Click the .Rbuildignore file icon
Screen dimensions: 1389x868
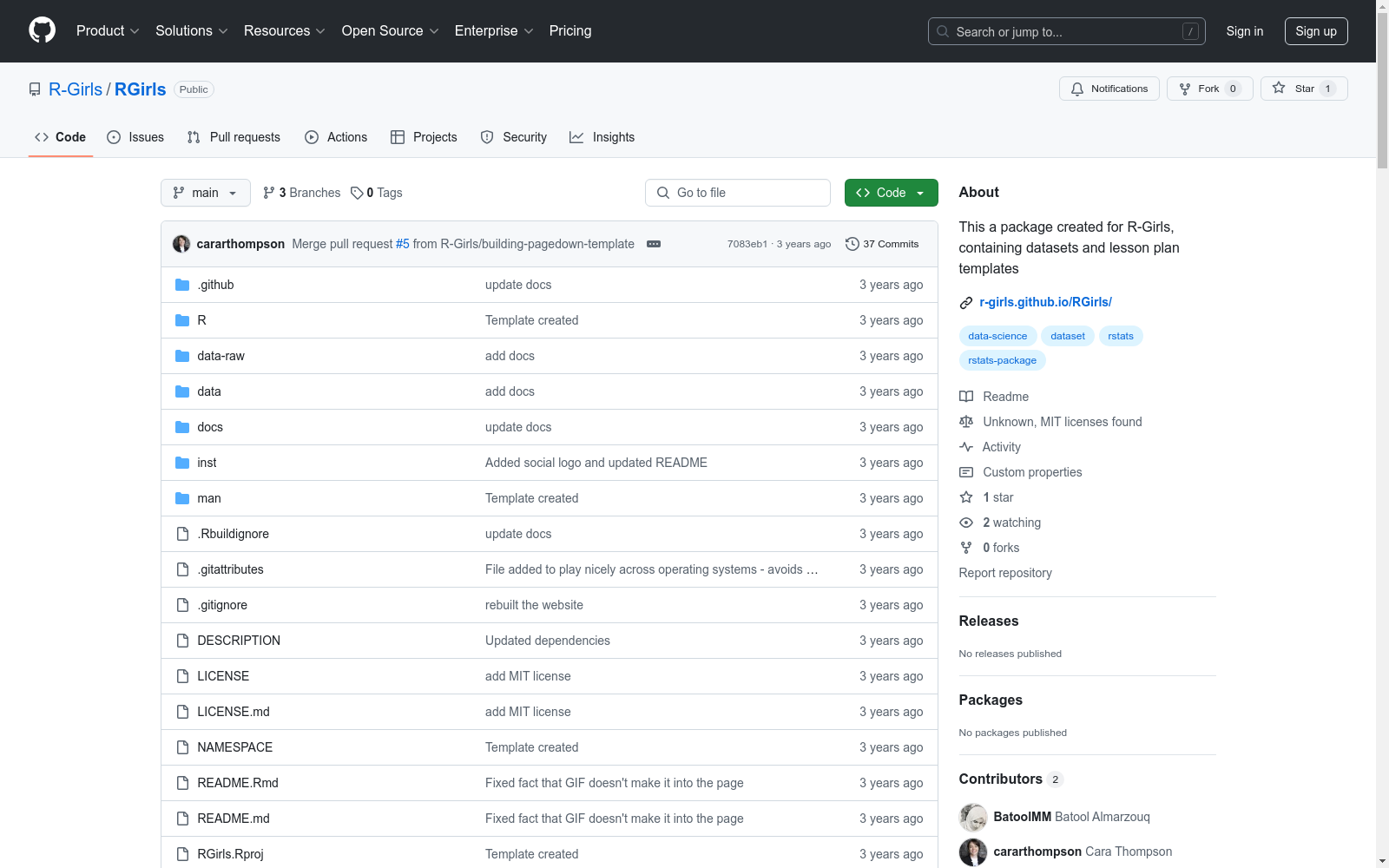(182, 534)
